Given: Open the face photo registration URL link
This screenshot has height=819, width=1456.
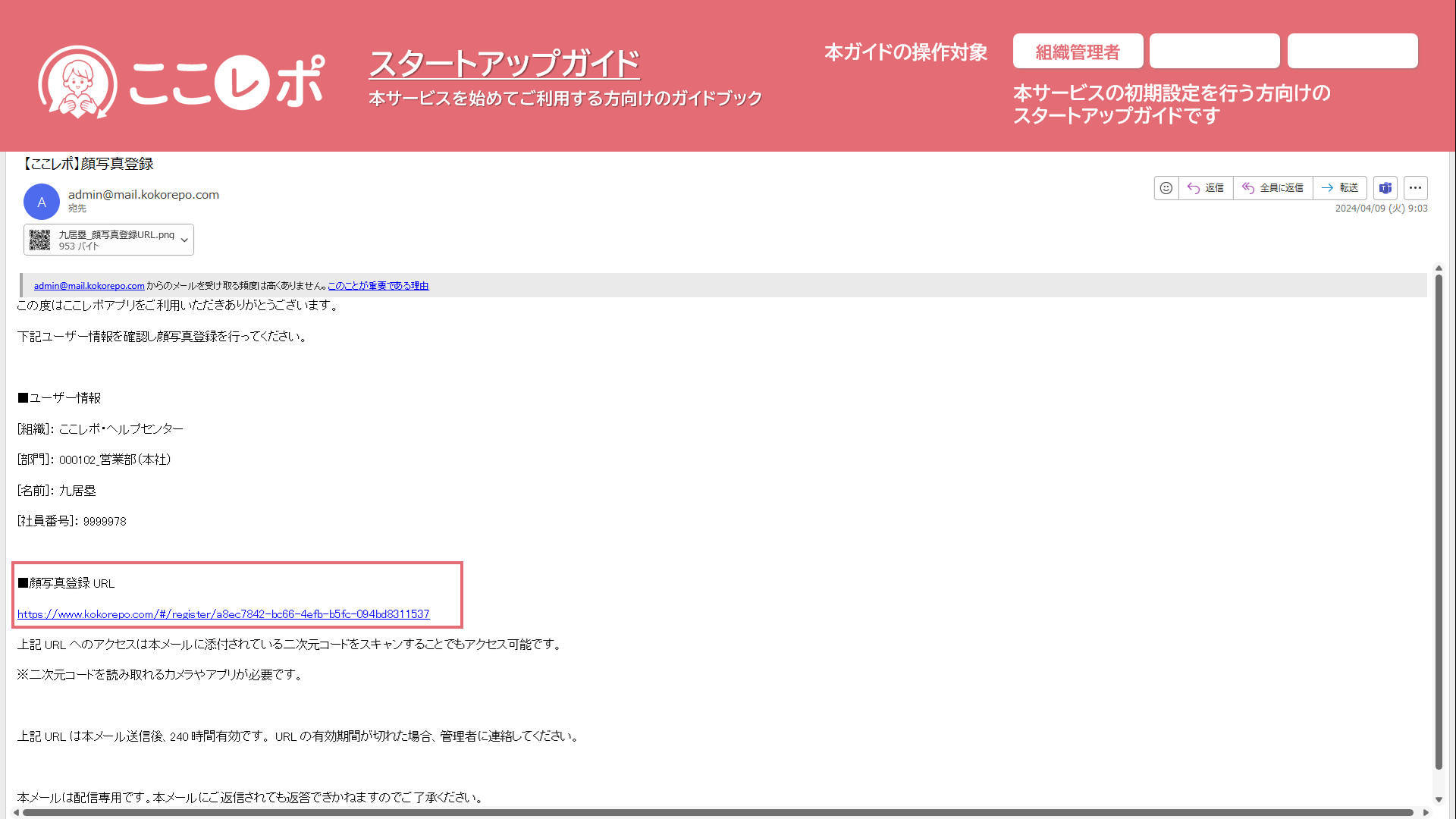Looking at the screenshot, I should 223,614.
